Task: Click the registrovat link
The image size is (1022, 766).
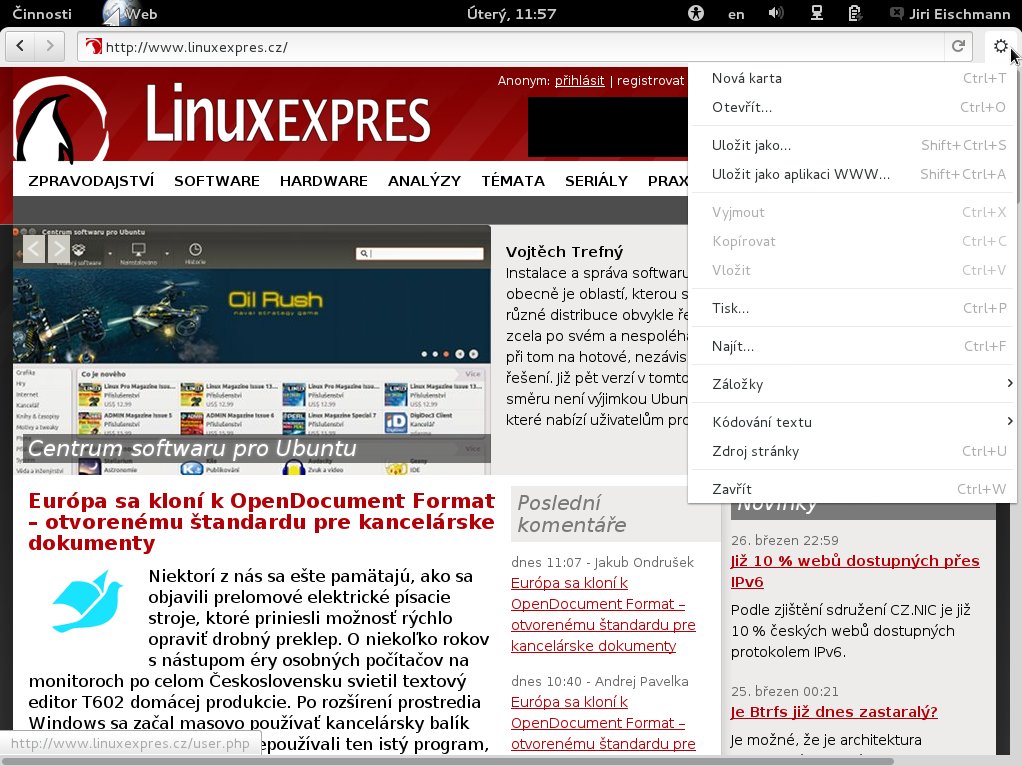Action: 650,80
